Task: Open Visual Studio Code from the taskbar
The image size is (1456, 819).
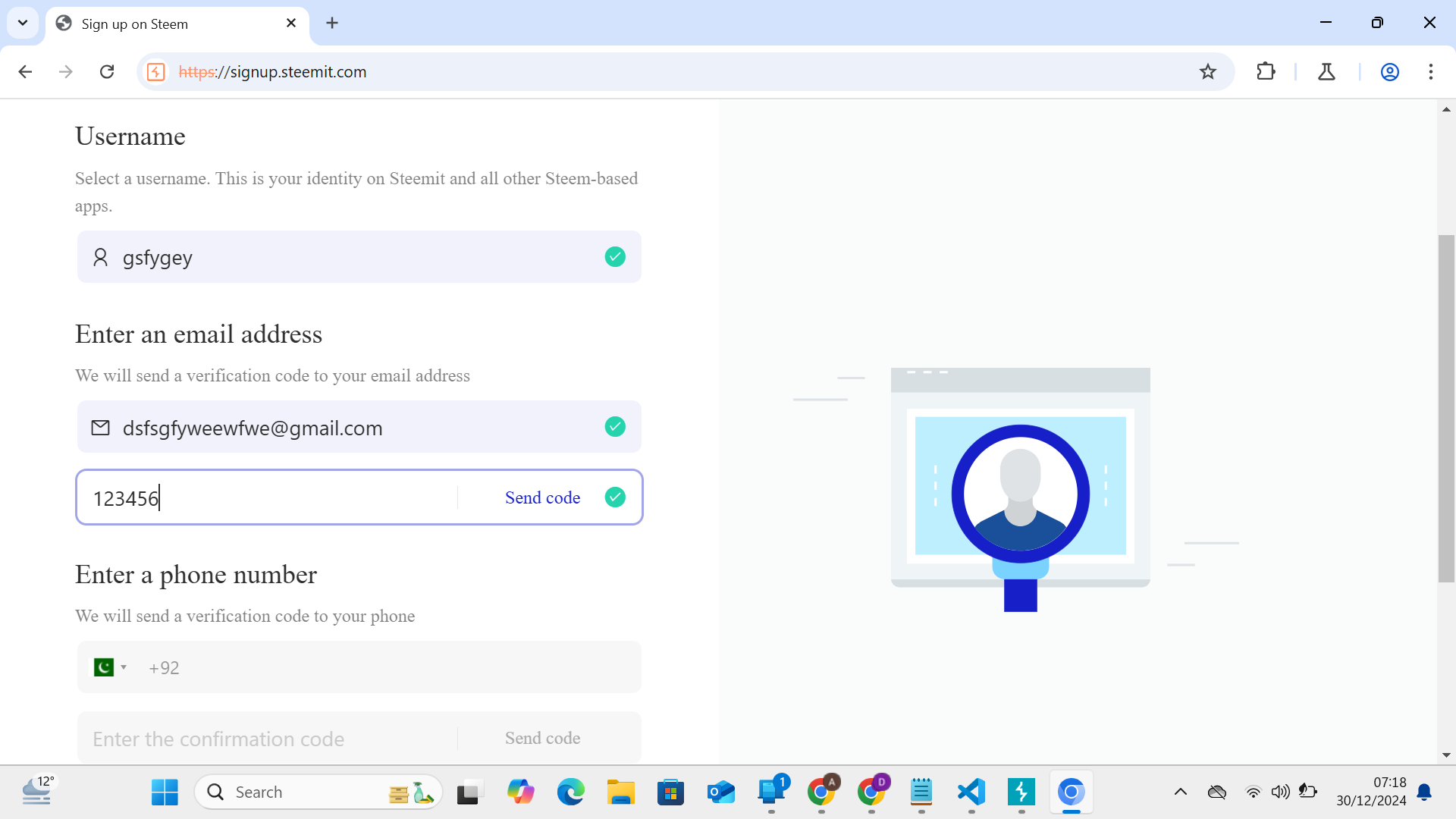Action: click(971, 792)
